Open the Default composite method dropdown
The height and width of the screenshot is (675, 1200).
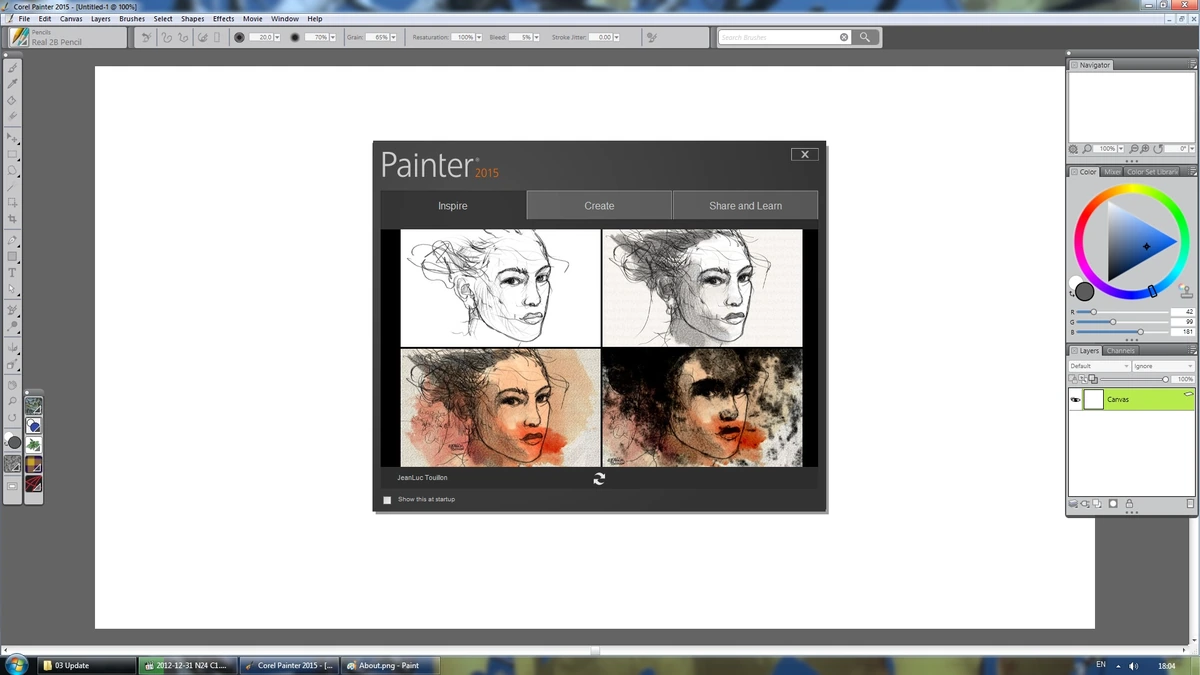coord(1099,366)
